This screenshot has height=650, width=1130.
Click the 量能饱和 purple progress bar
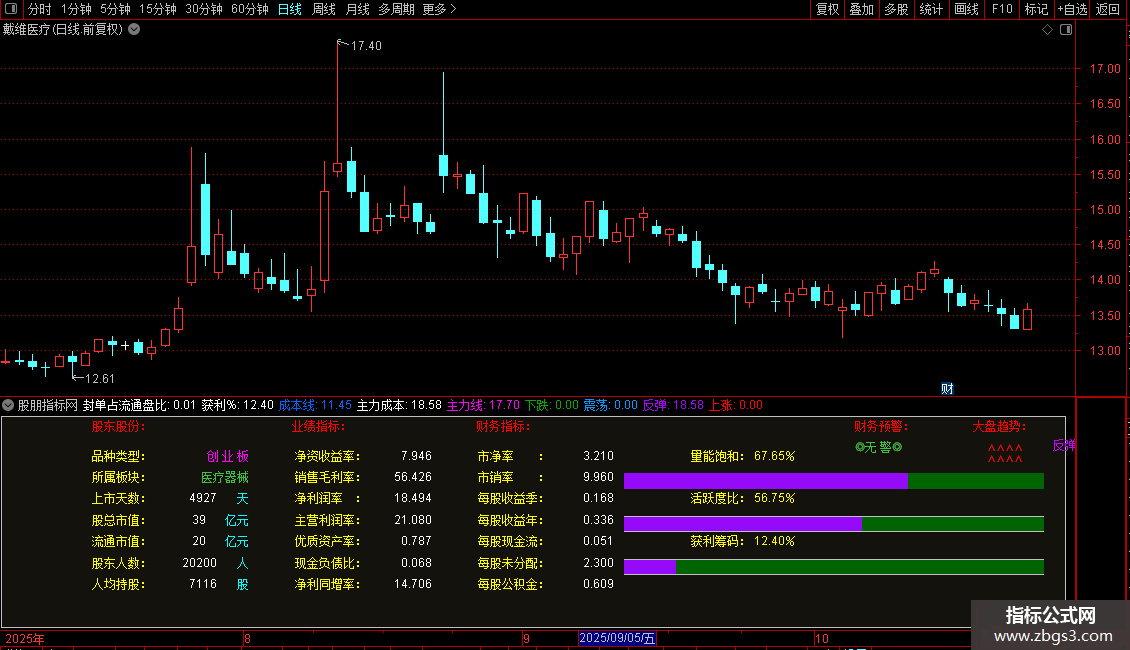point(765,481)
